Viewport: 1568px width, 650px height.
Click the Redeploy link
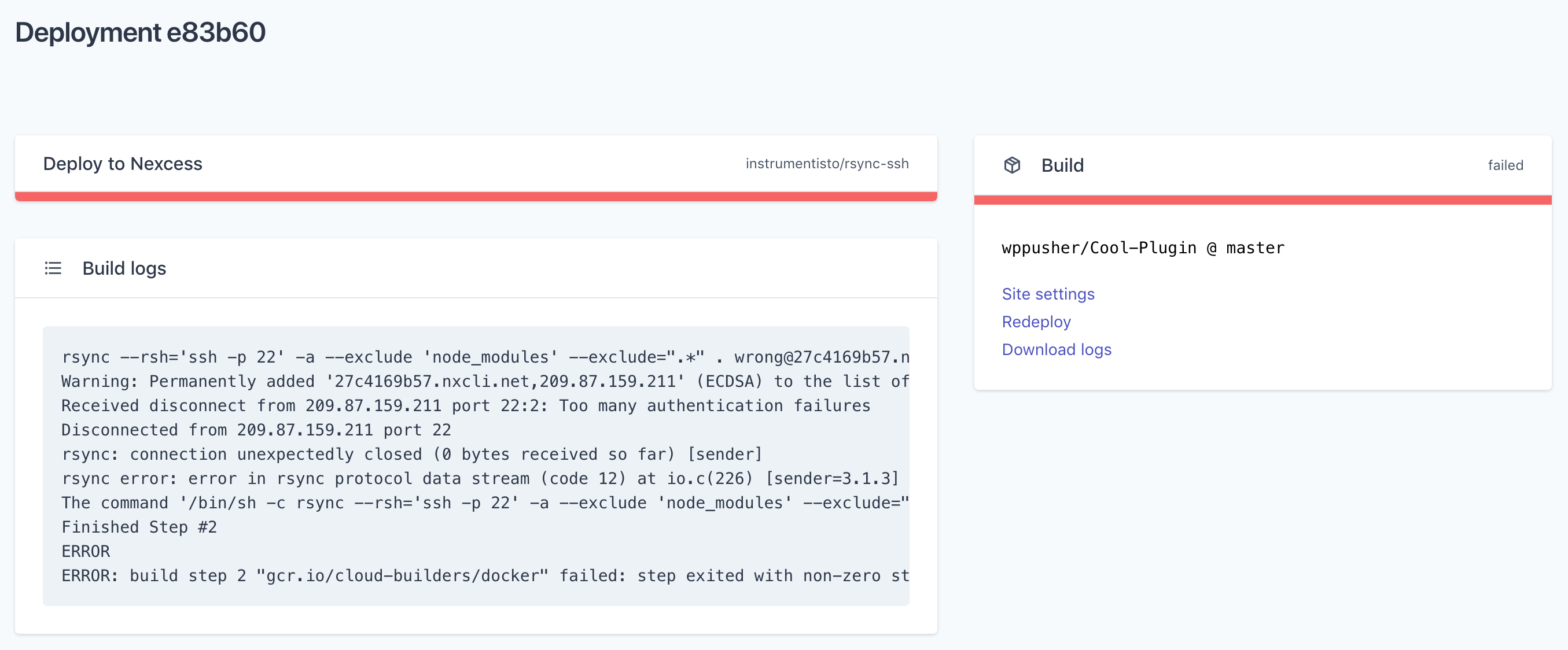[x=1036, y=322]
